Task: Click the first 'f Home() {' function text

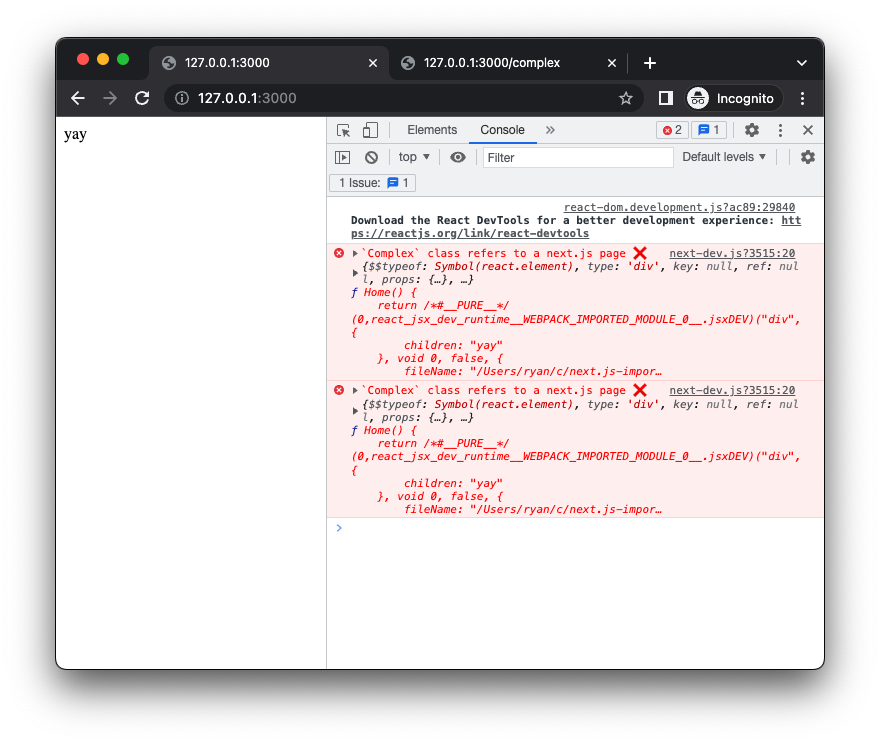Action: (x=384, y=292)
